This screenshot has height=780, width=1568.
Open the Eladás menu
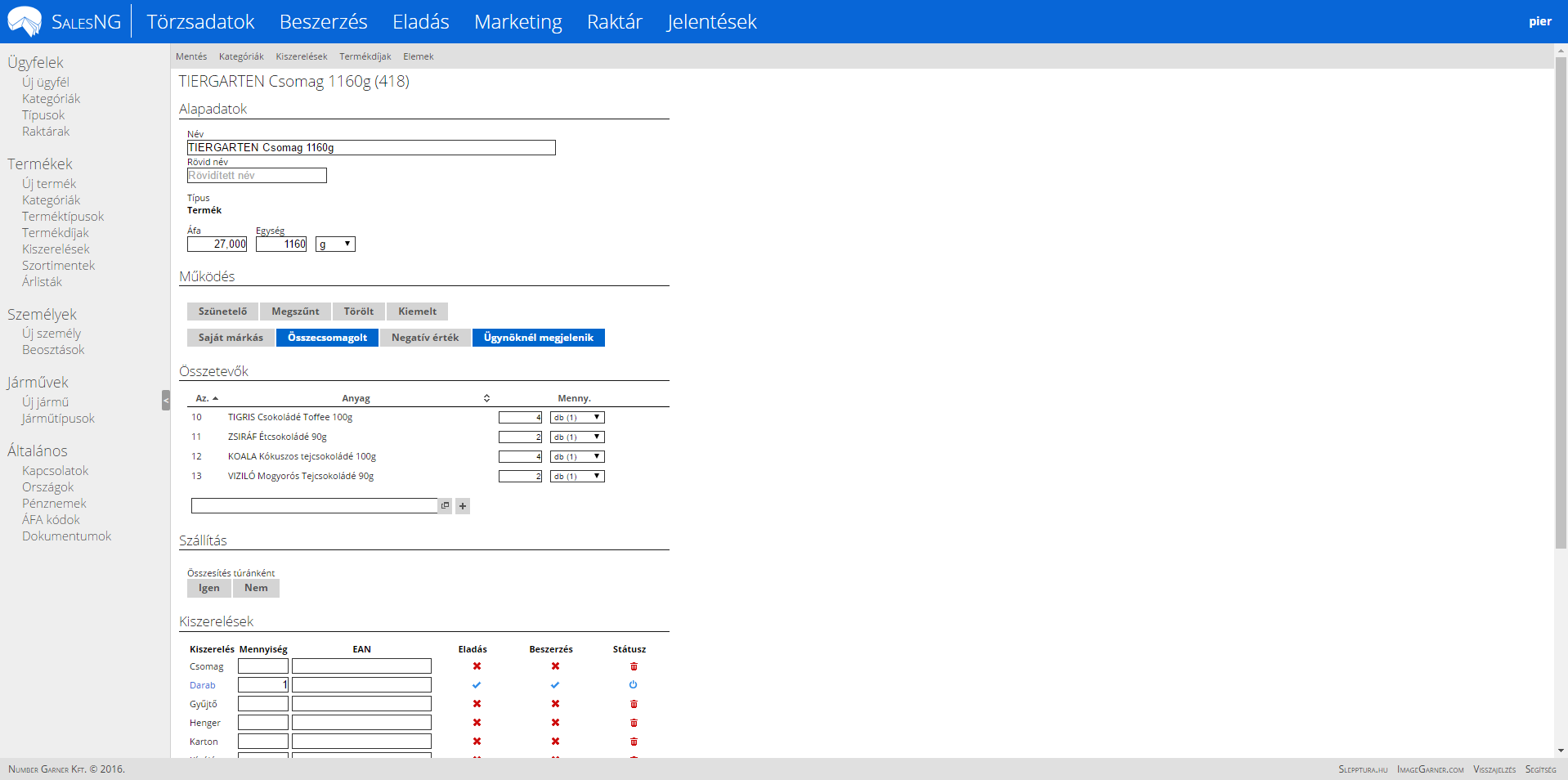[420, 22]
